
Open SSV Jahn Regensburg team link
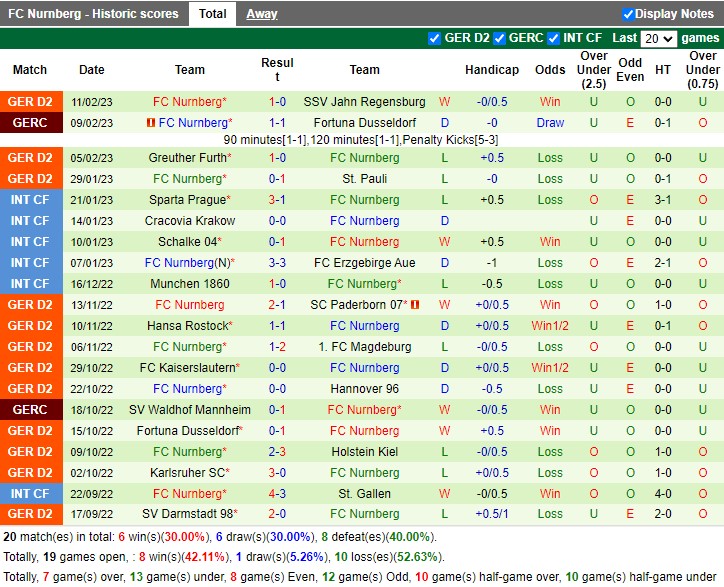[364, 102]
